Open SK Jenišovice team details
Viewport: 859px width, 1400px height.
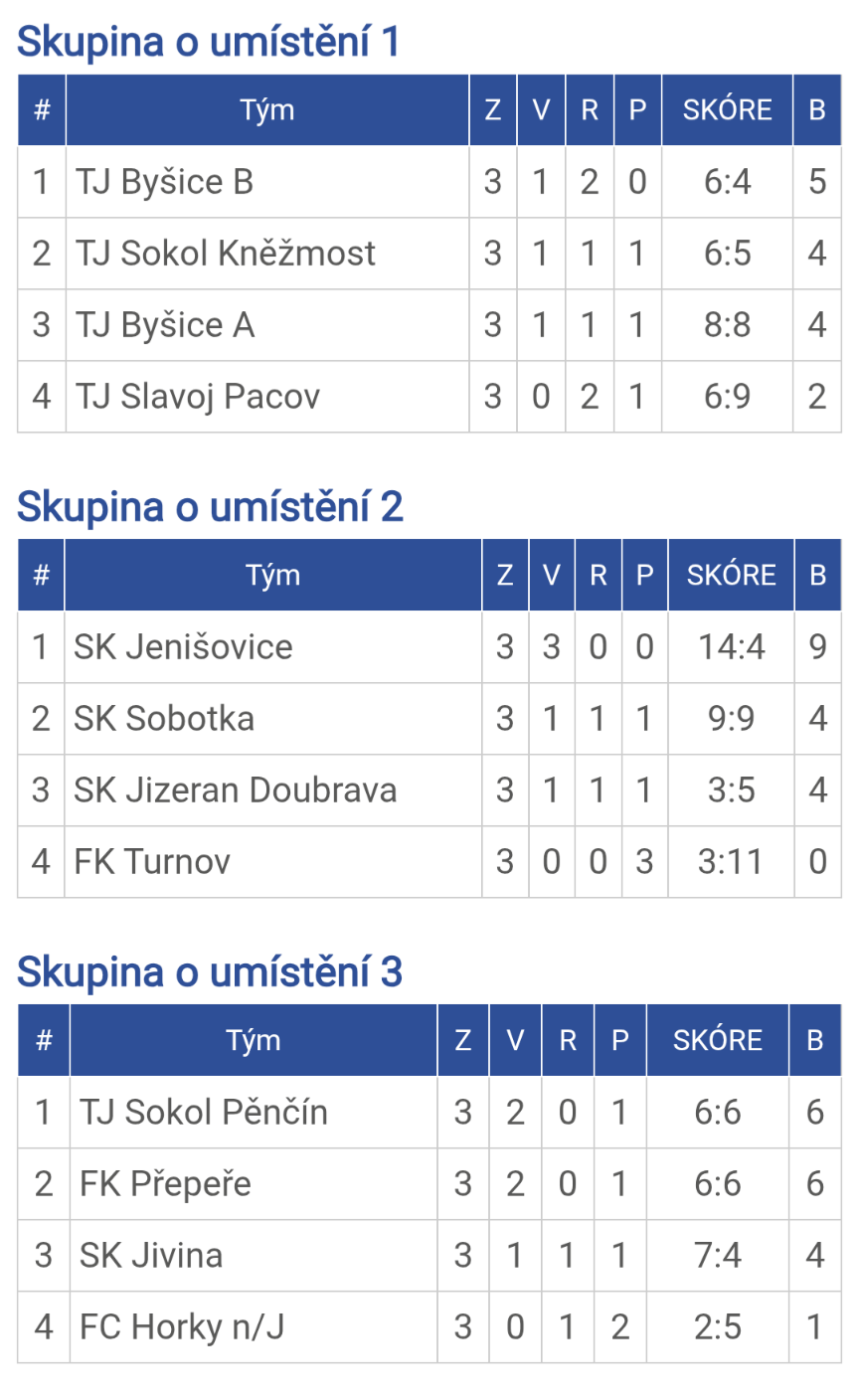(x=183, y=647)
